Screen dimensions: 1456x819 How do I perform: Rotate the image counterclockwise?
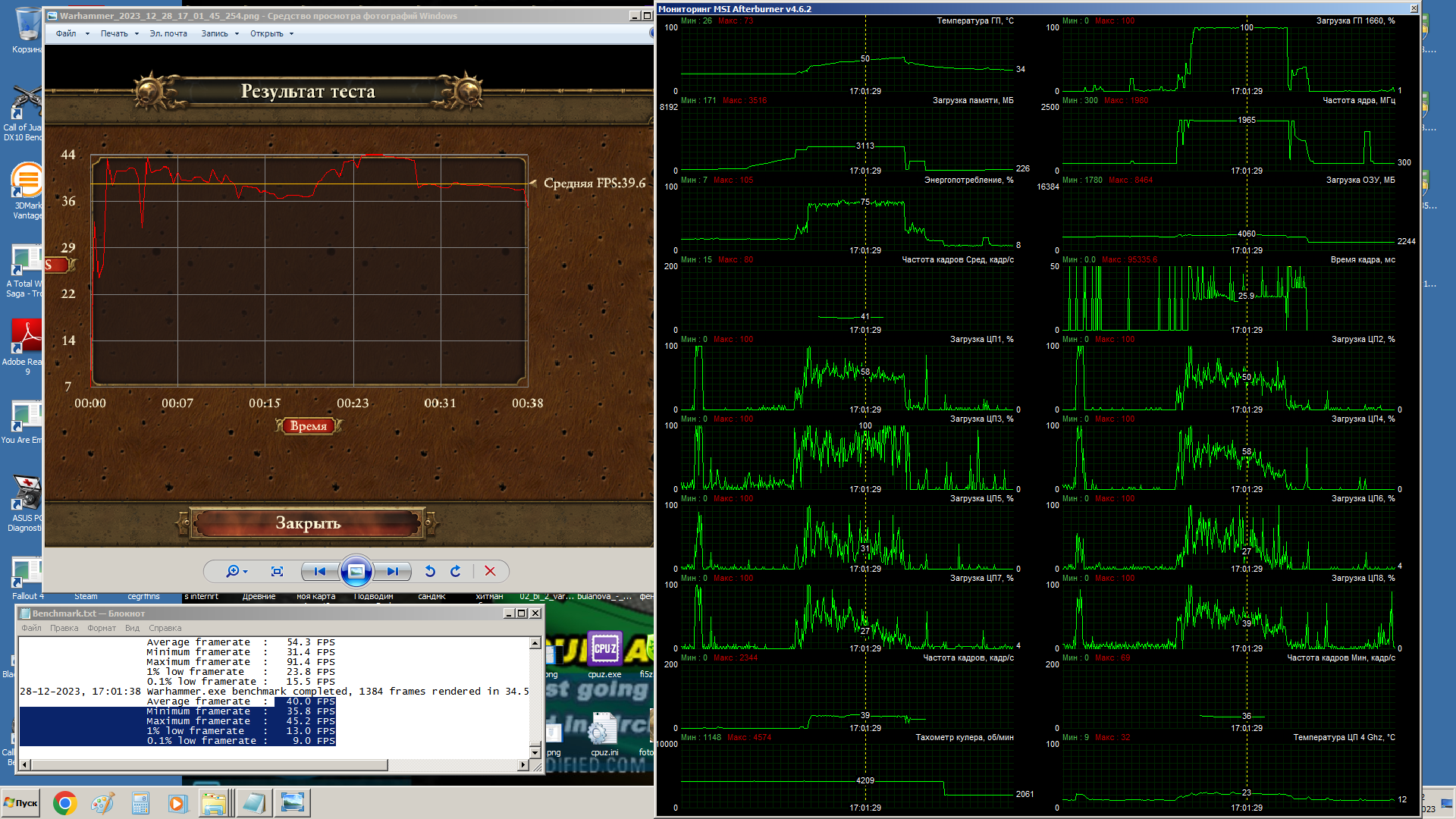click(x=430, y=572)
